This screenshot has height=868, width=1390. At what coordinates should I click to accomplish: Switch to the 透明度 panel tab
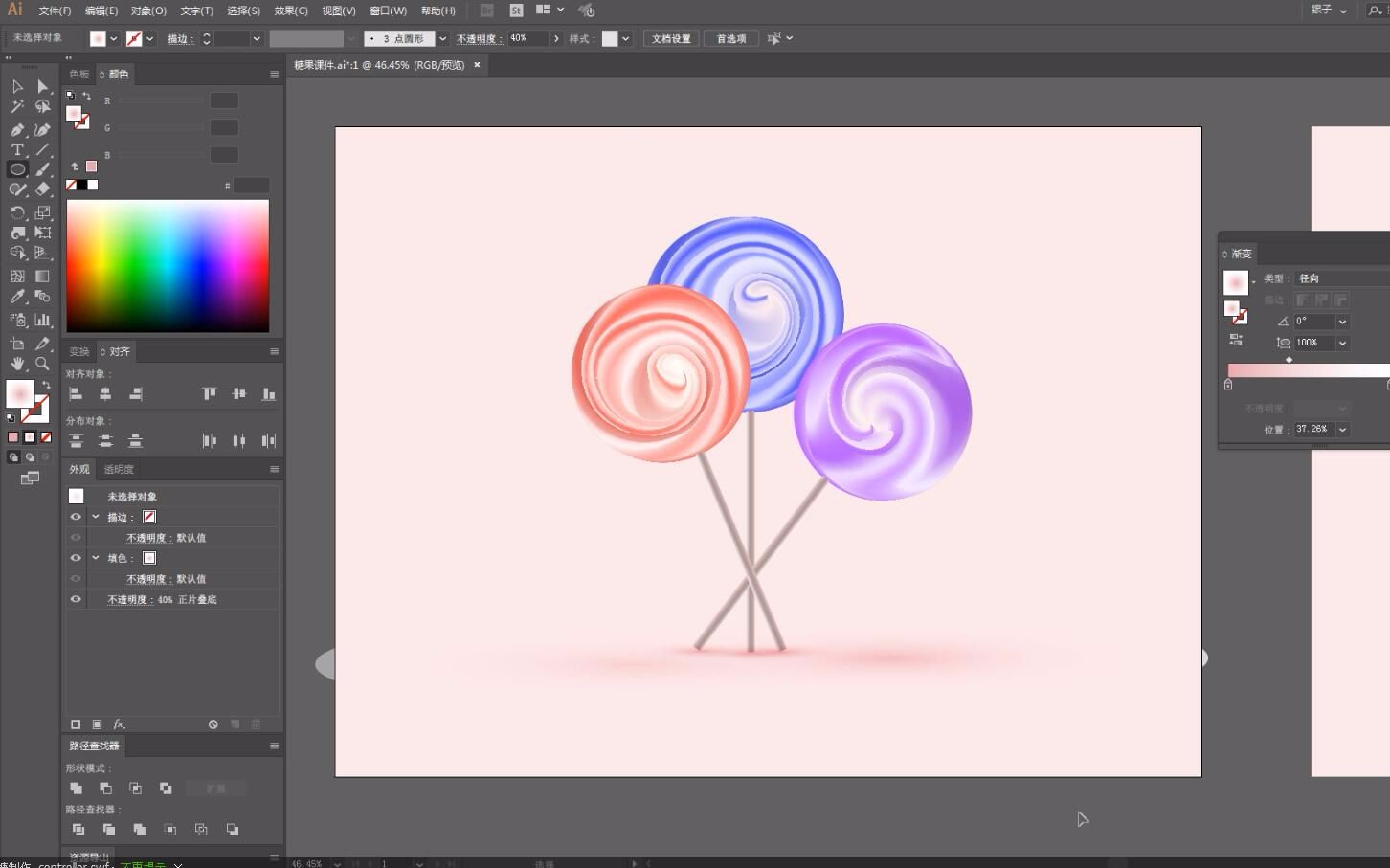click(x=118, y=469)
